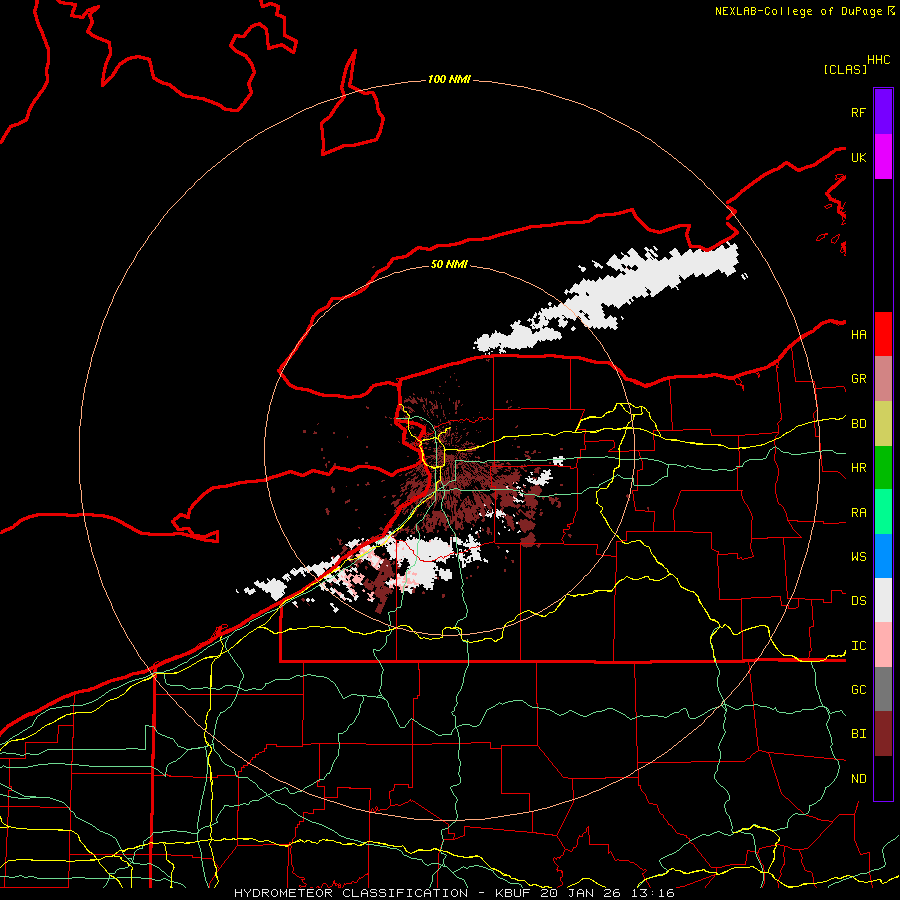Pick the HR green legend swatch
The height and width of the screenshot is (900, 900).
tap(883, 467)
